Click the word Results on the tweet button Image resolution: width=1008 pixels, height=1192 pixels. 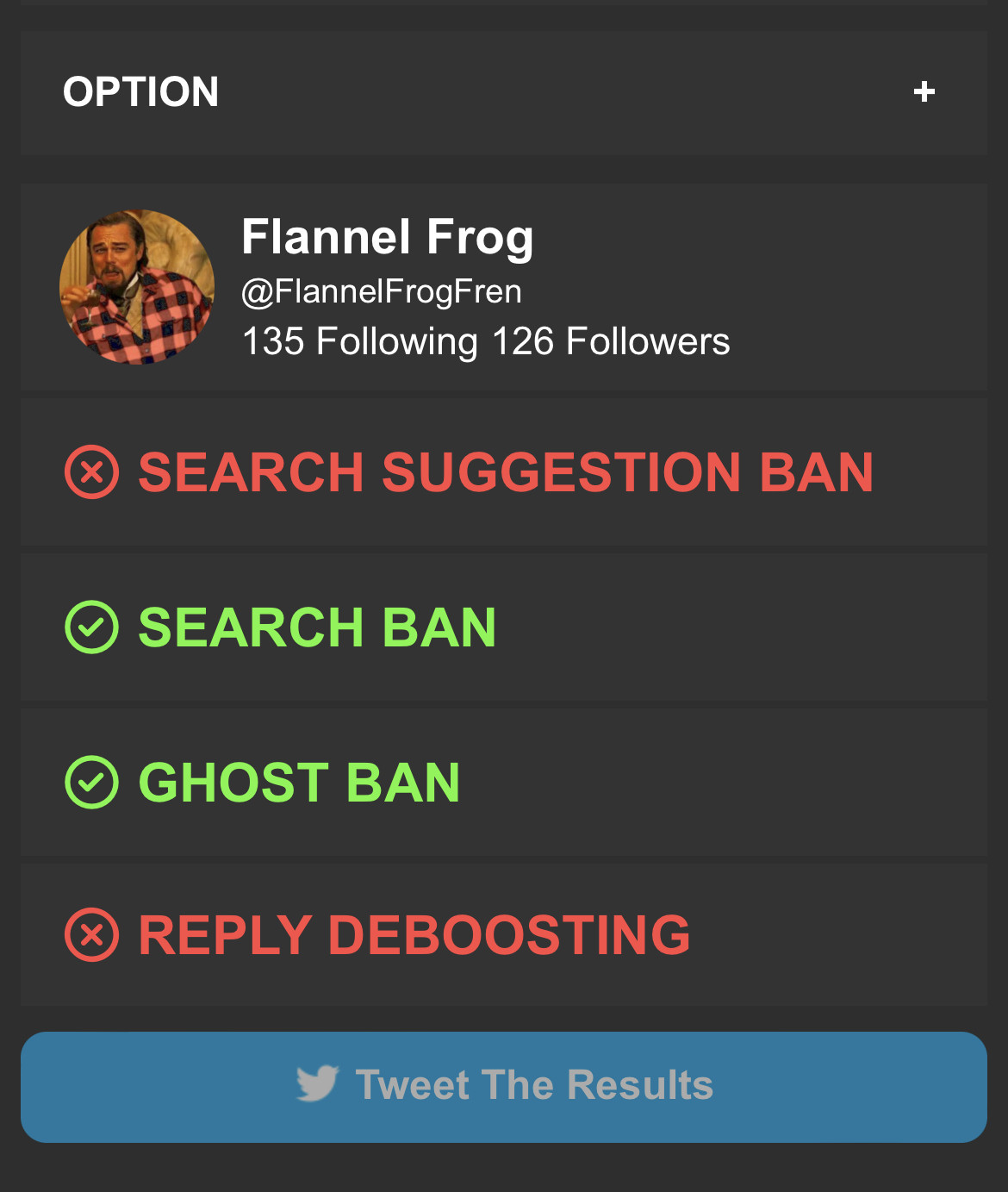point(640,1084)
